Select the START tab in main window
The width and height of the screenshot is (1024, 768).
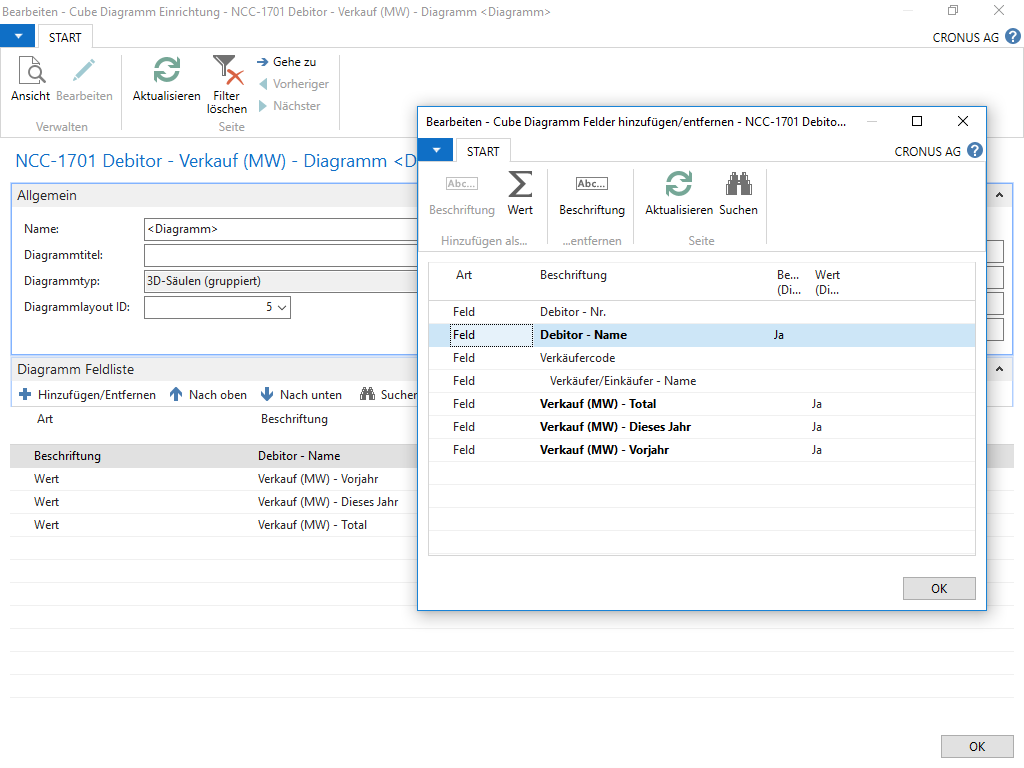pos(65,38)
